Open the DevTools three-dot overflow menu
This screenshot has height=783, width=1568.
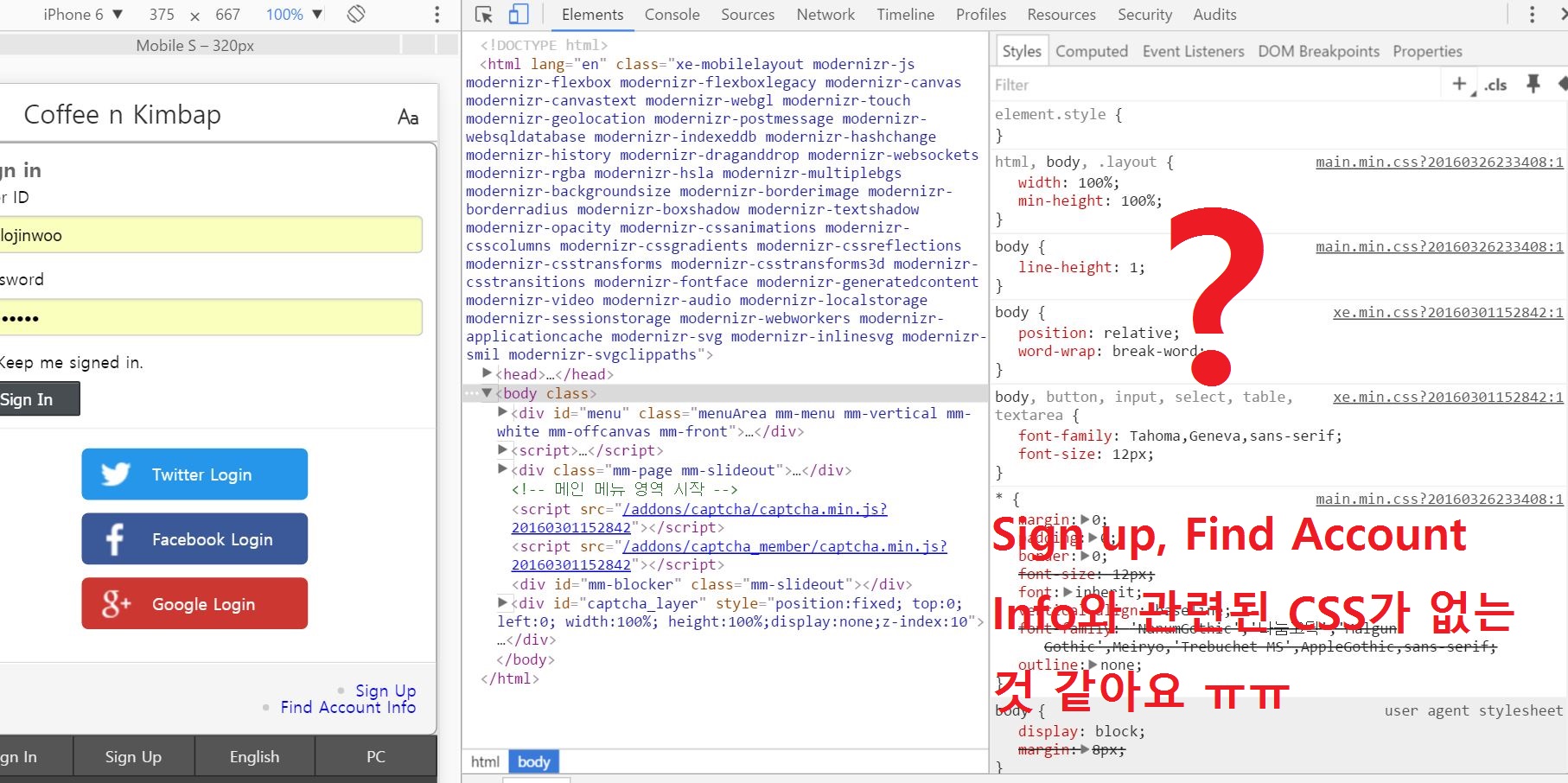click(x=1531, y=15)
